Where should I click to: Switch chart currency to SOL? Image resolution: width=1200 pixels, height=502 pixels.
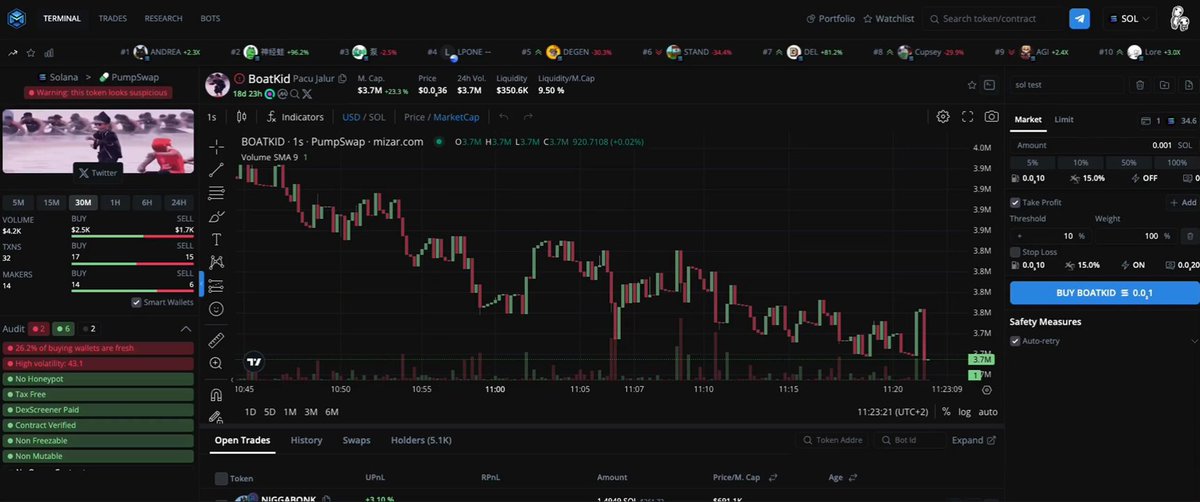tap(378, 117)
